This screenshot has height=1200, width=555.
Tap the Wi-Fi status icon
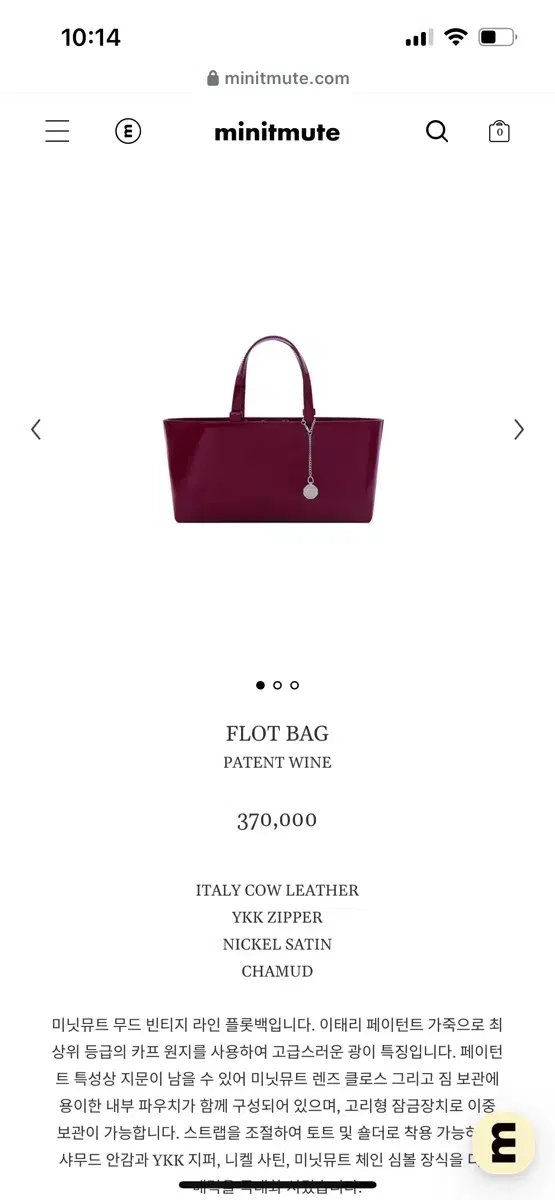point(456,37)
